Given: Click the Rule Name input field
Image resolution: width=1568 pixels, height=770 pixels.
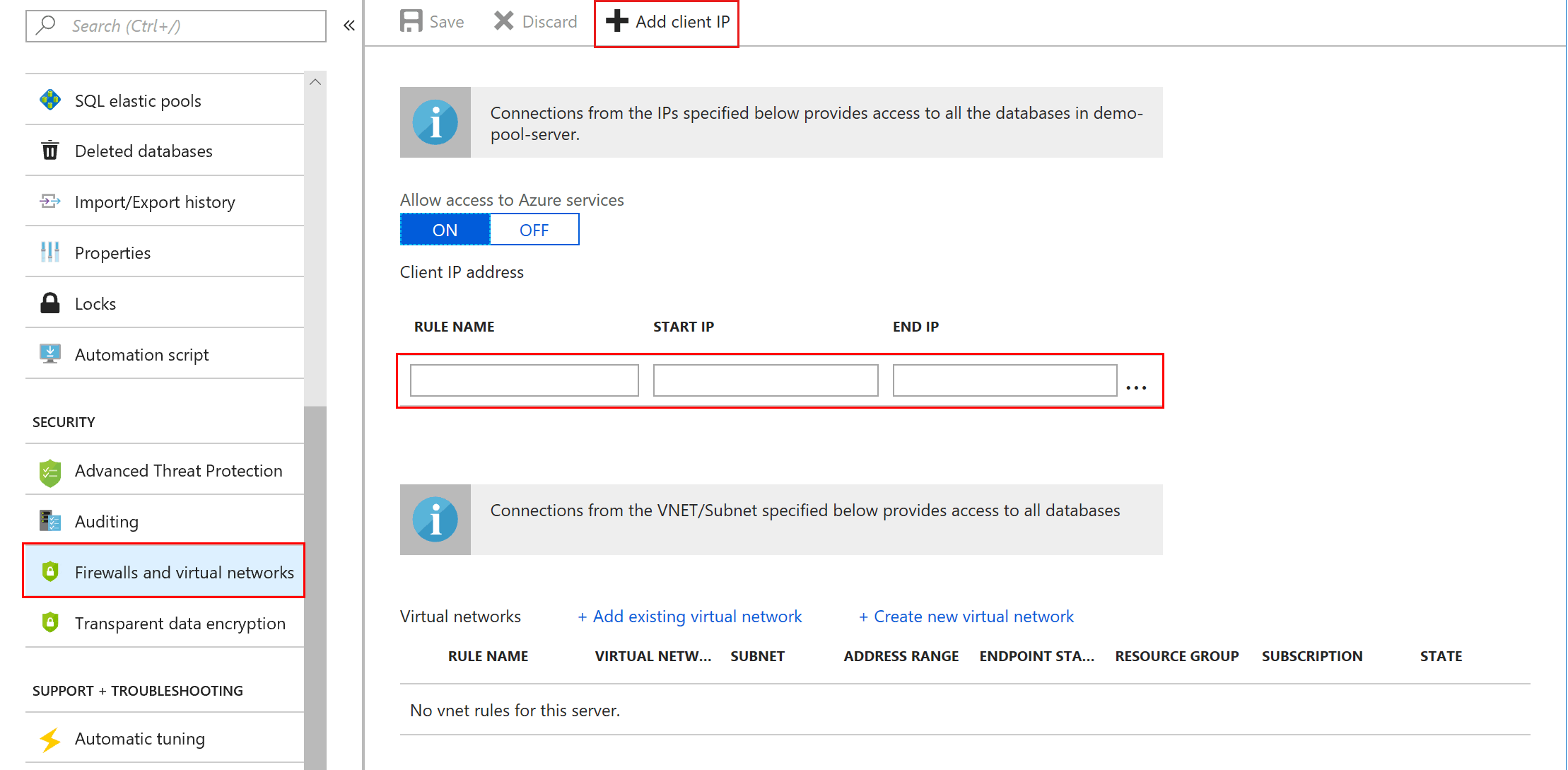Looking at the screenshot, I should 524,380.
